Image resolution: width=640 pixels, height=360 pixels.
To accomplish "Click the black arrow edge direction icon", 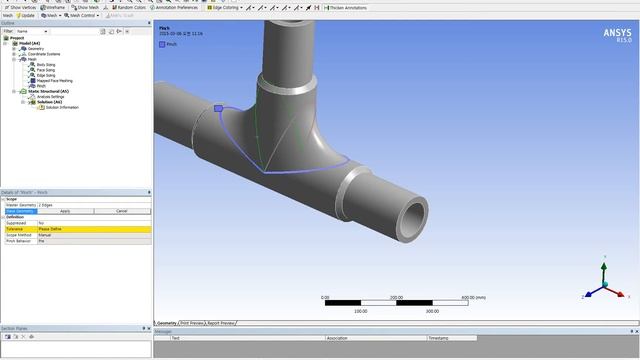I will point(309,8).
